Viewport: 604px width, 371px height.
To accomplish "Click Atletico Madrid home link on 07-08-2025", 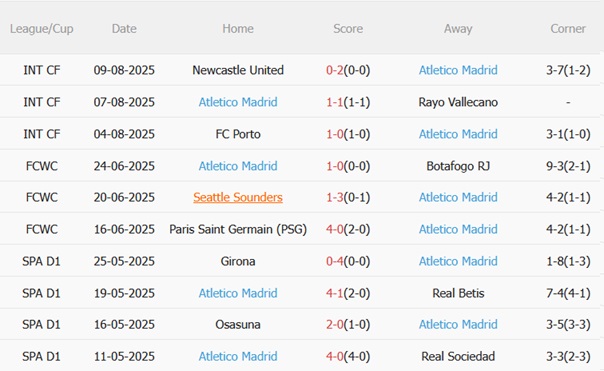I will (238, 102).
